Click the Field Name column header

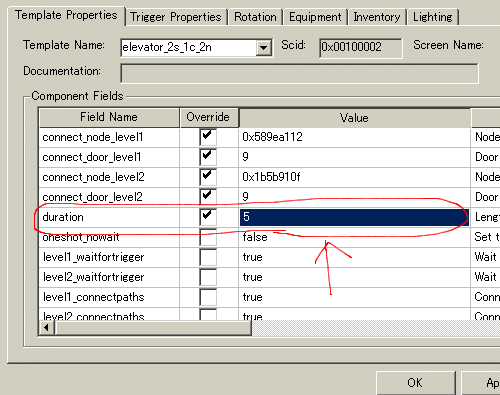coord(109,117)
